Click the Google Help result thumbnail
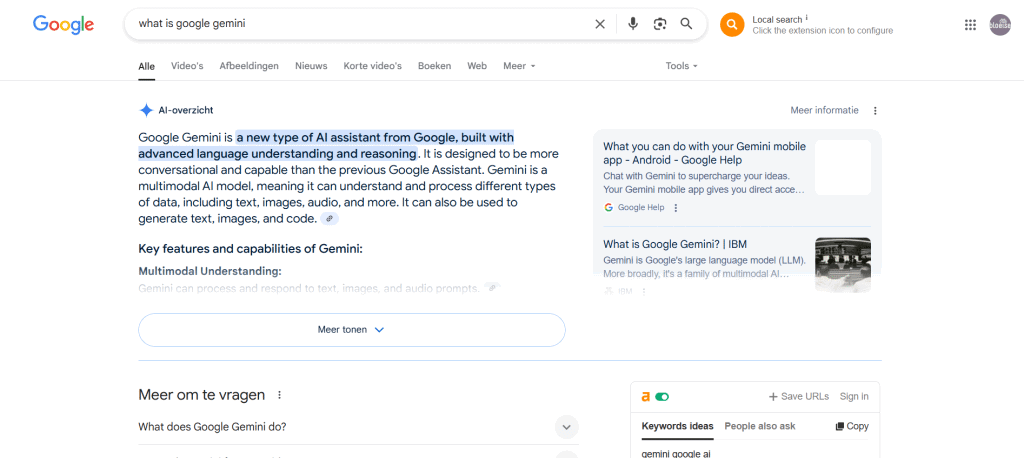The height and width of the screenshot is (458, 1024). [842, 167]
